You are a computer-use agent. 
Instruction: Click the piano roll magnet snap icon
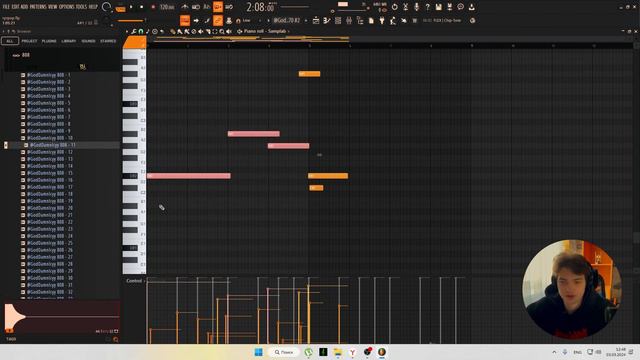pyautogui.click(x=140, y=31)
